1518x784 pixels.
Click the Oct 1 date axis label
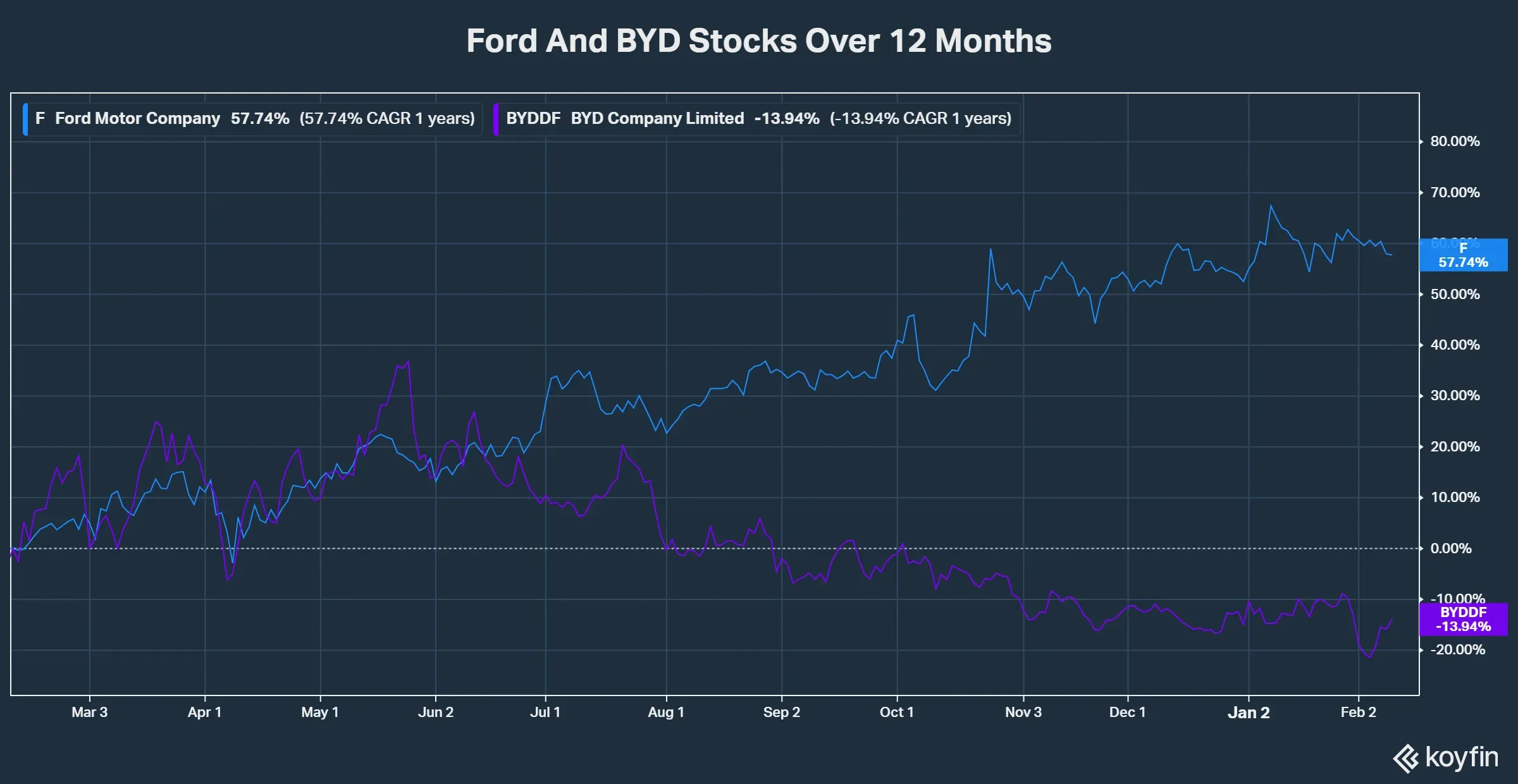pos(896,712)
